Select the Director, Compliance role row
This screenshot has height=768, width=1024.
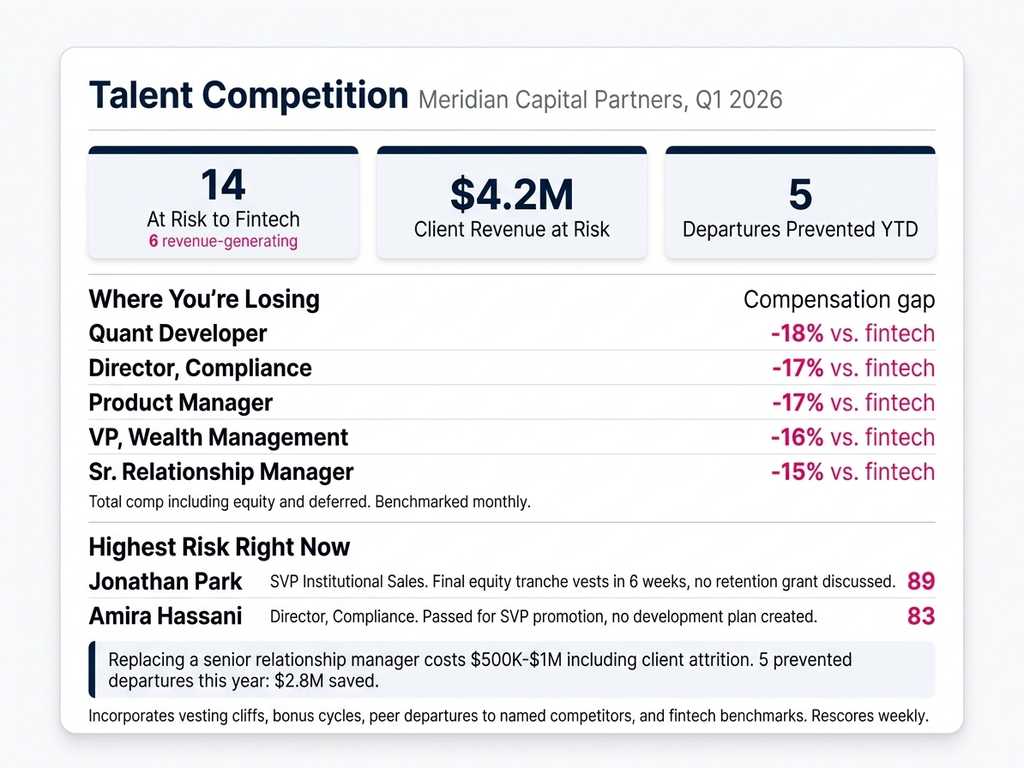tap(200, 368)
